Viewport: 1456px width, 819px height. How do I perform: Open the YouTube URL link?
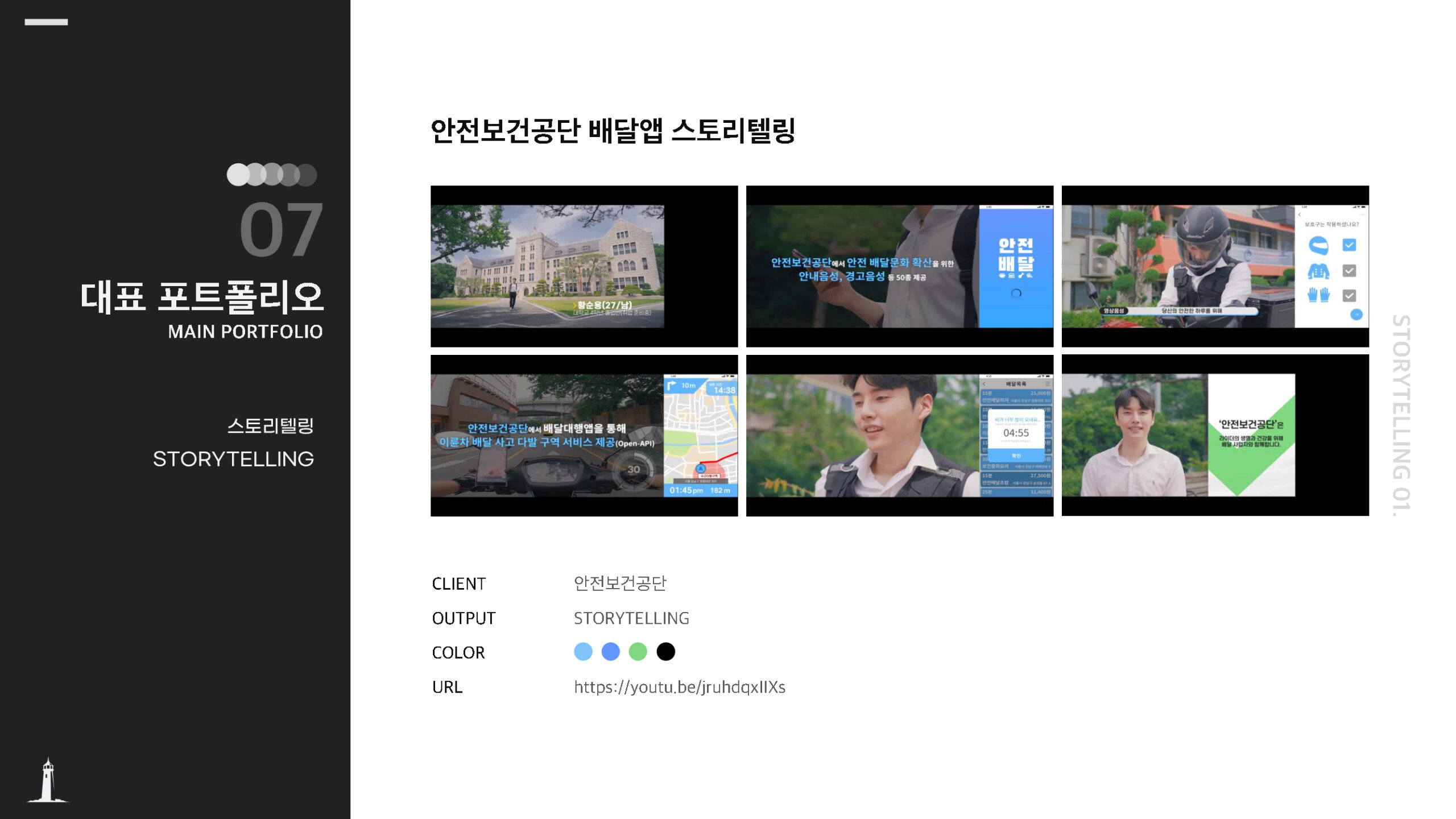point(679,687)
